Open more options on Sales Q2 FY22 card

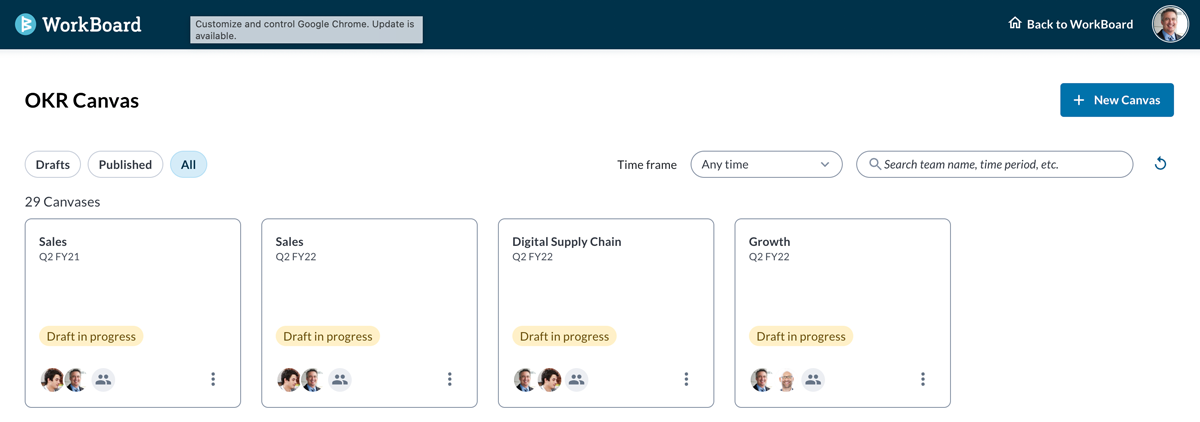449,379
